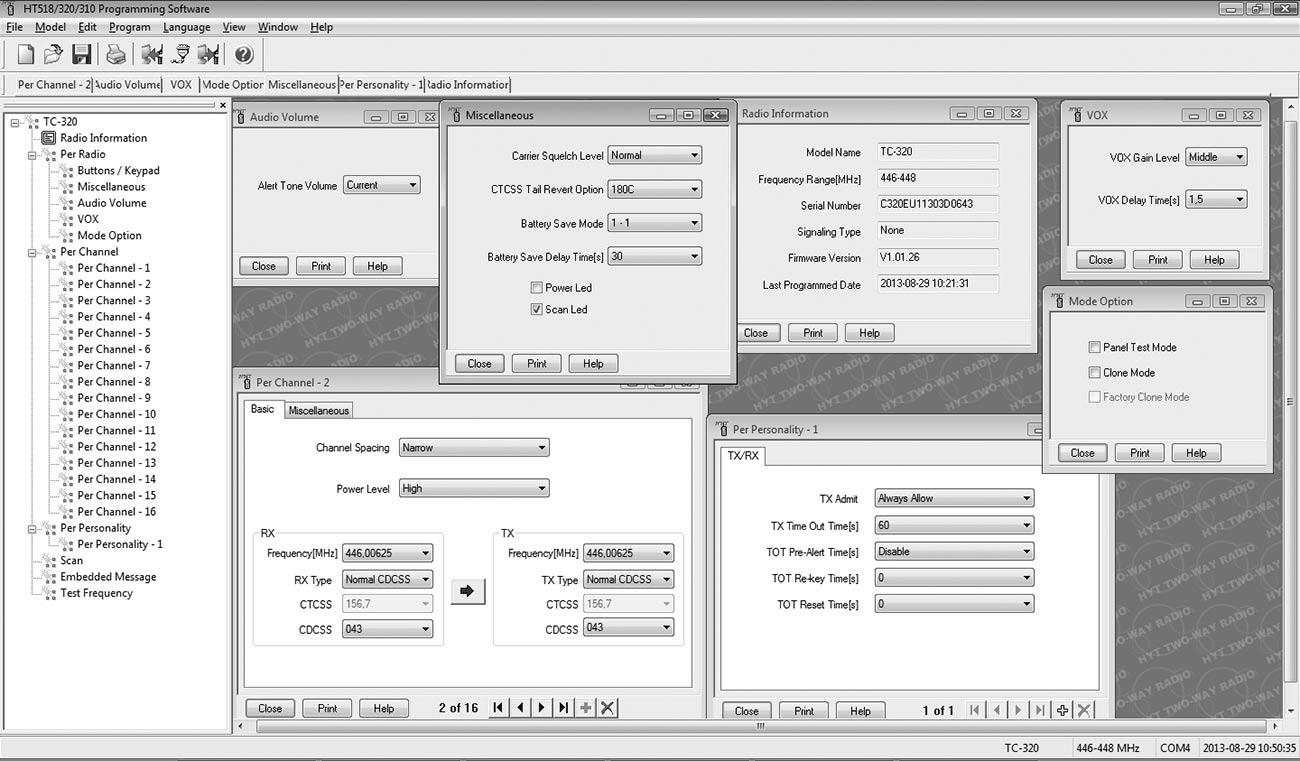
Task: Select Per Channel - 8 in the tree
Action: point(114,382)
